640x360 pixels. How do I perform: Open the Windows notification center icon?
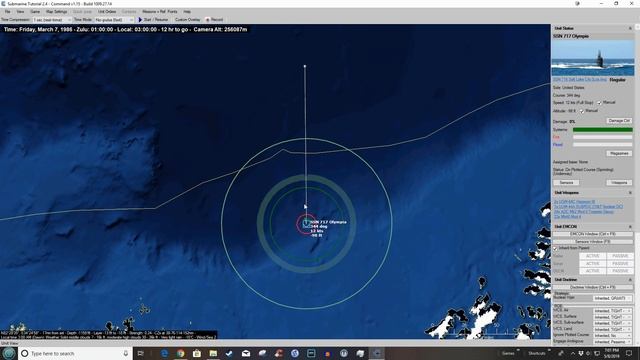[x=629, y=353]
